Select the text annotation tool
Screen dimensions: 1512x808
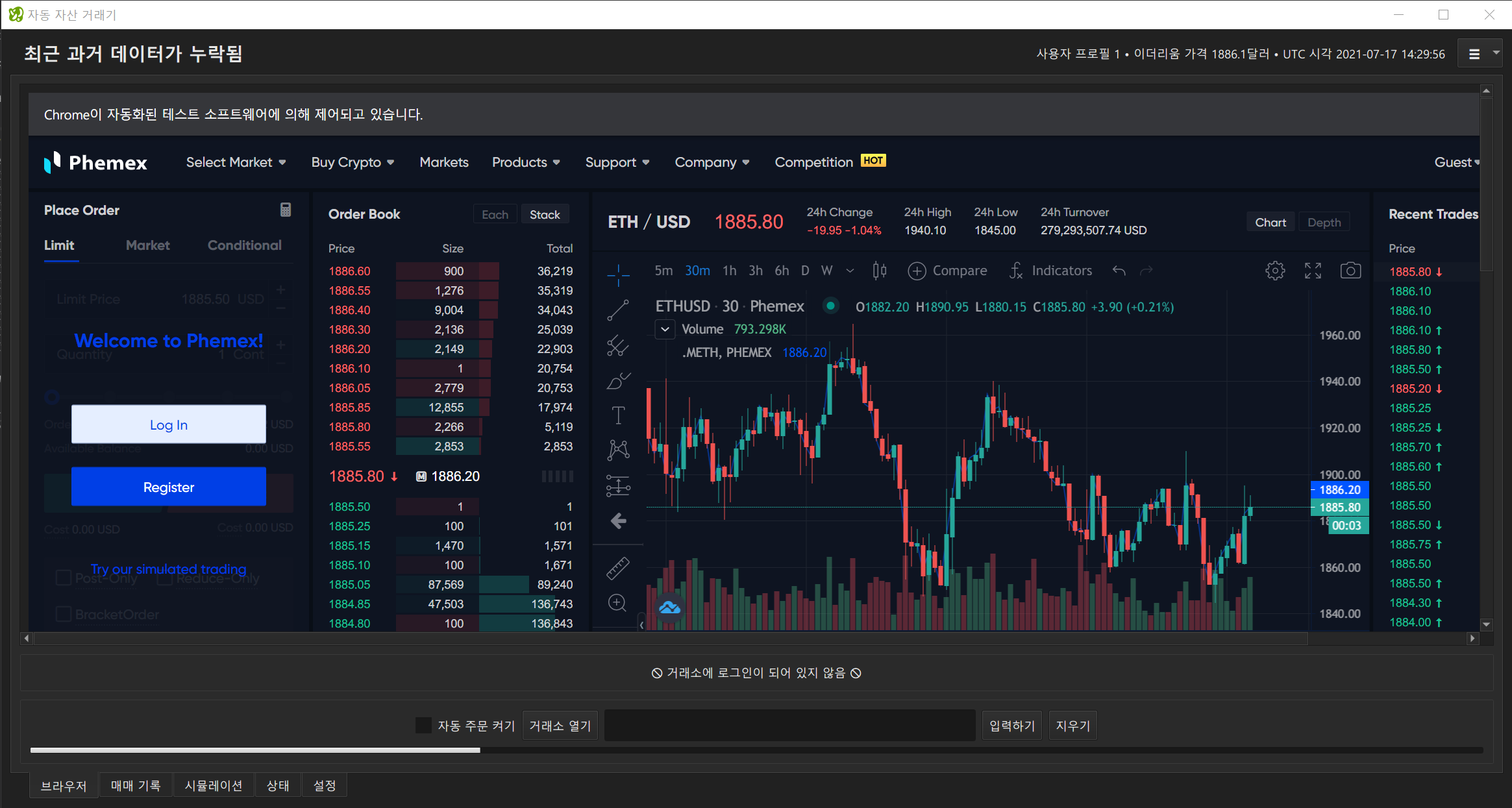point(618,415)
